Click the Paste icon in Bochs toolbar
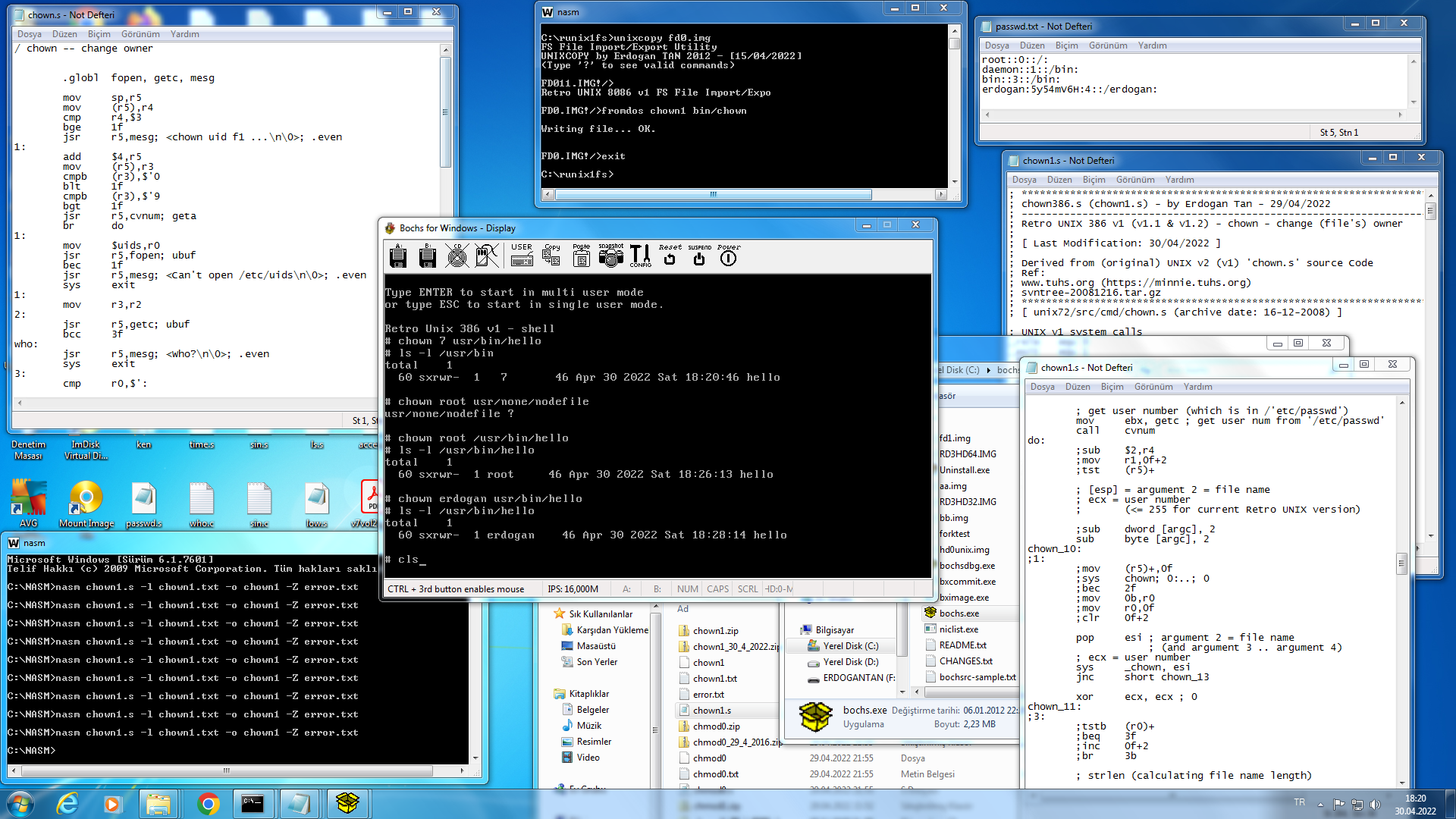 582,256
